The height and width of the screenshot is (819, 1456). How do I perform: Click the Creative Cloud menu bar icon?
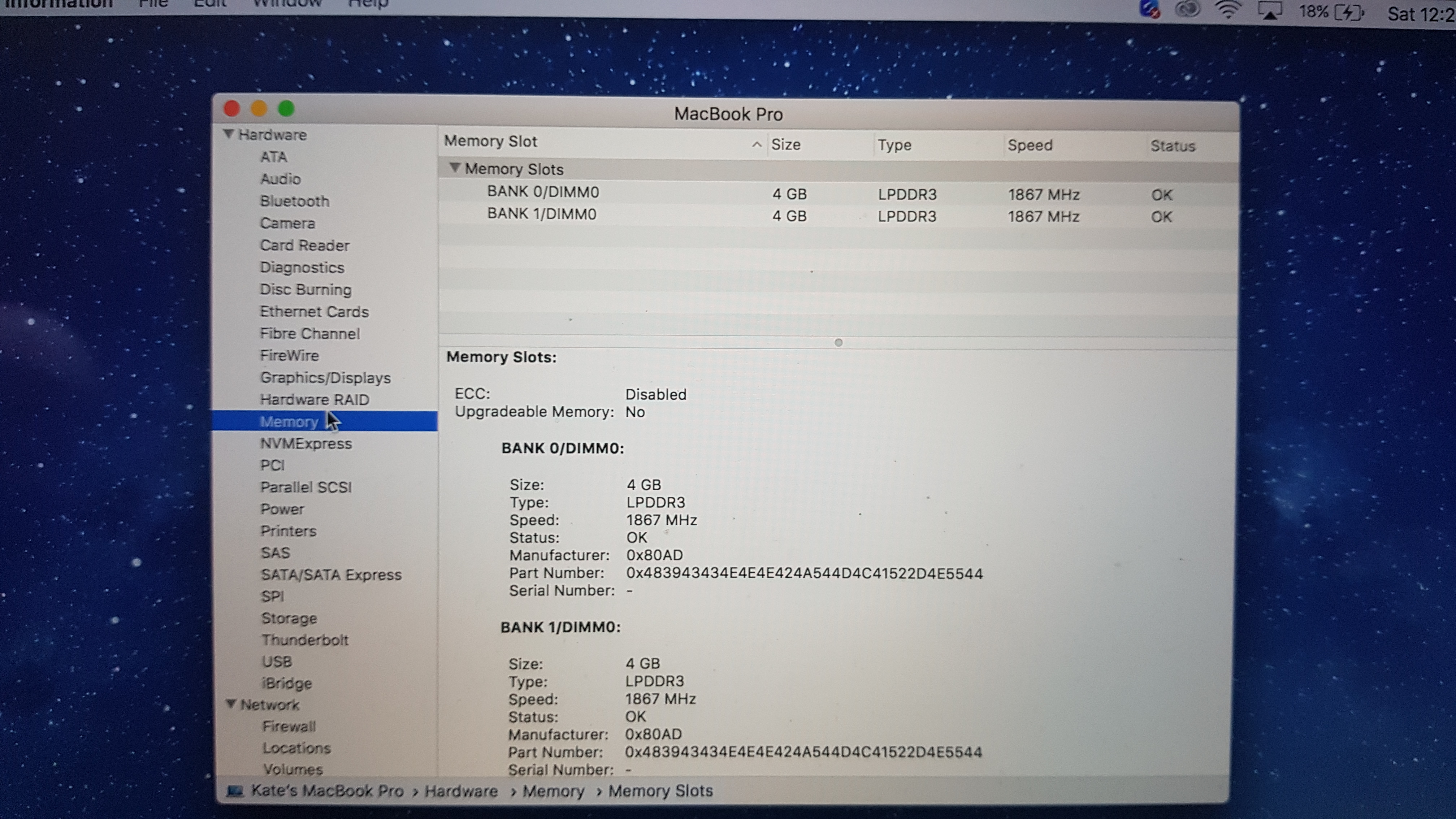(1187, 10)
